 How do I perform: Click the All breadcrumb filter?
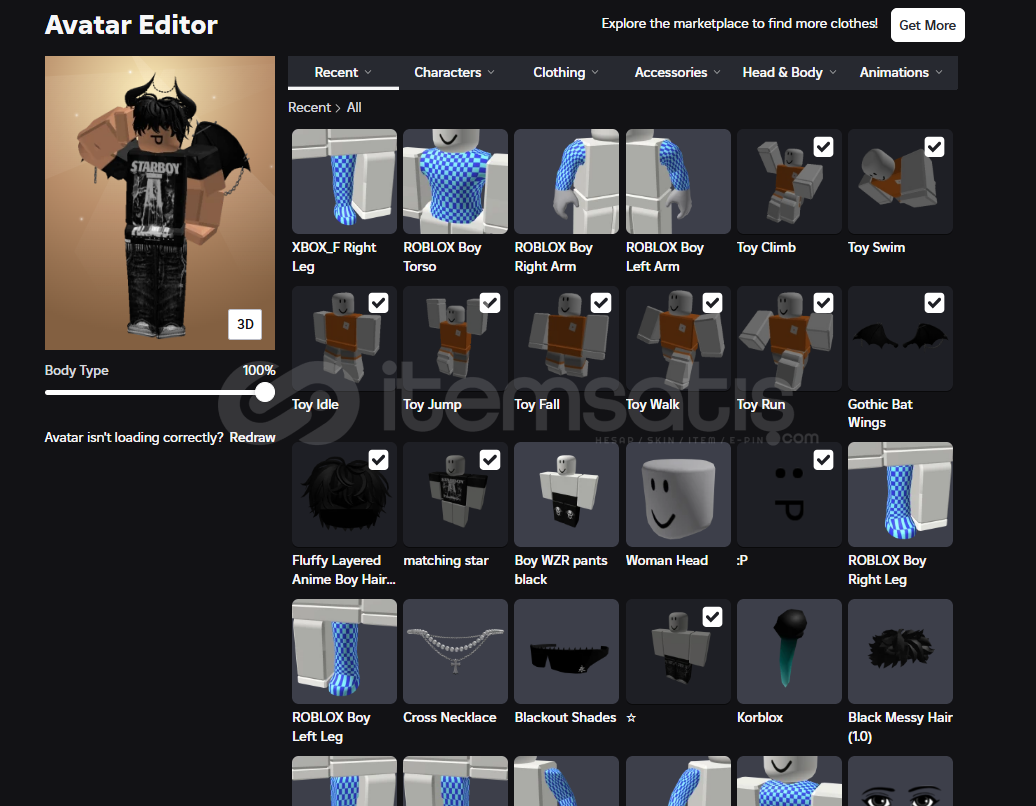tap(354, 107)
